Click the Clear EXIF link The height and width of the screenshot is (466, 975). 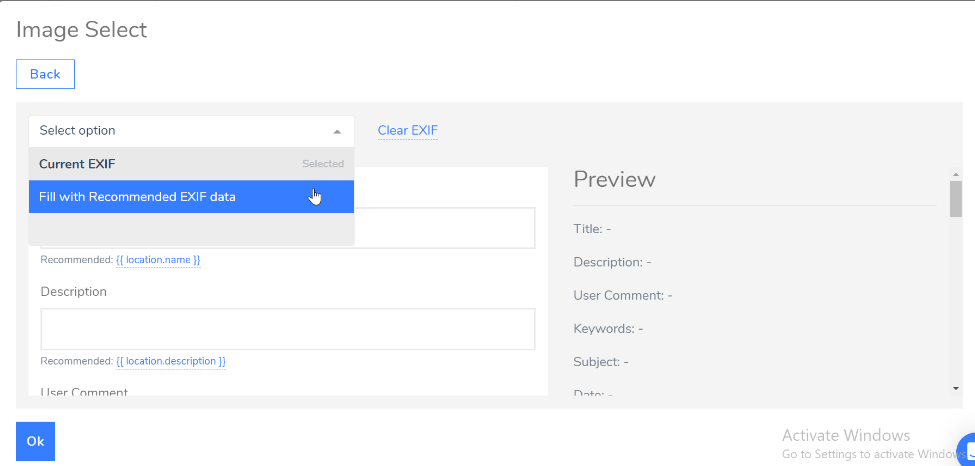click(x=407, y=131)
